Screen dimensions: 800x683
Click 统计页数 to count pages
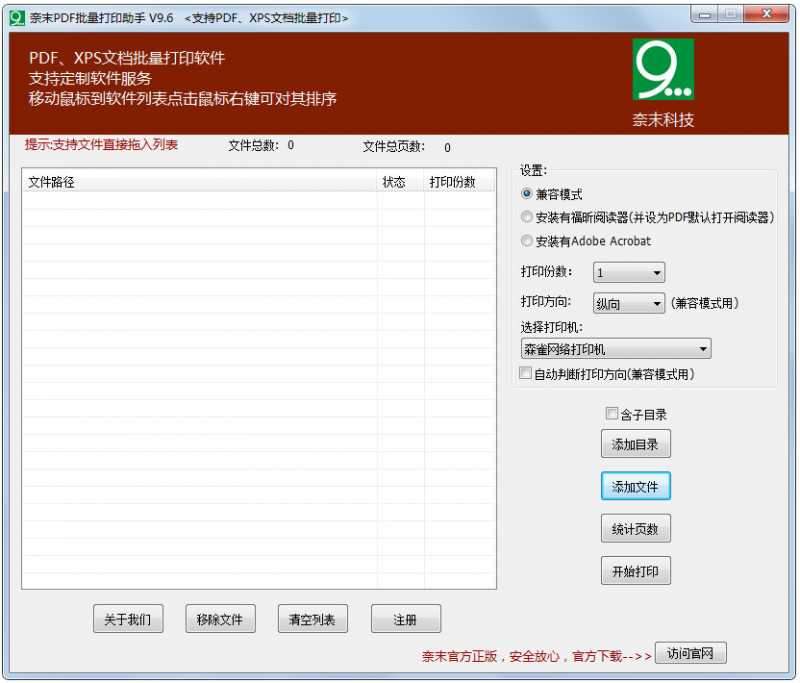636,528
